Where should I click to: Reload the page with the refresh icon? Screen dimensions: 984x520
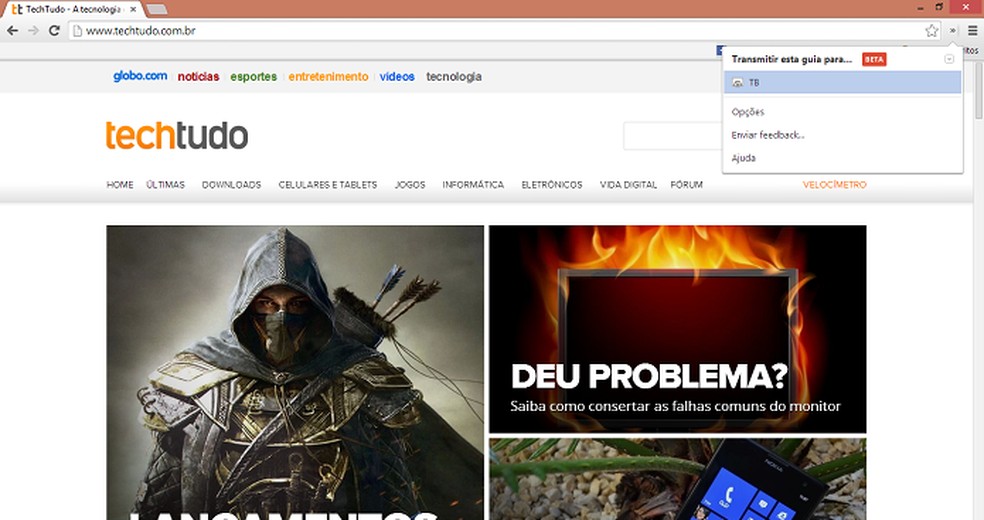point(55,30)
